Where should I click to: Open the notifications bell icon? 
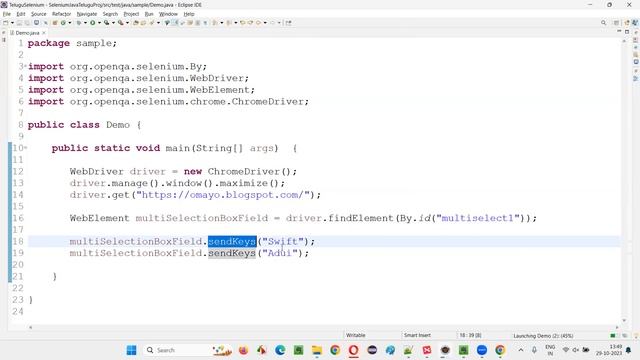tap(629, 350)
